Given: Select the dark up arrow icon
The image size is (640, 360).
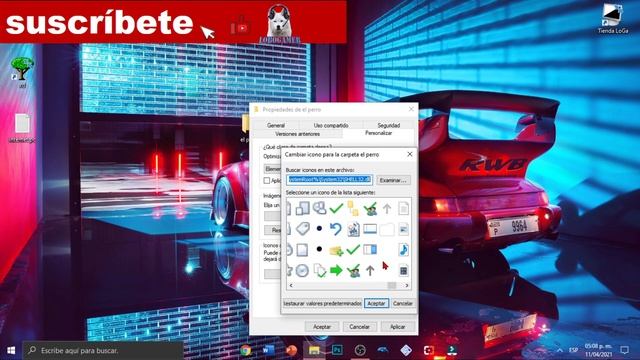Looking at the screenshot, I should 370,270.
